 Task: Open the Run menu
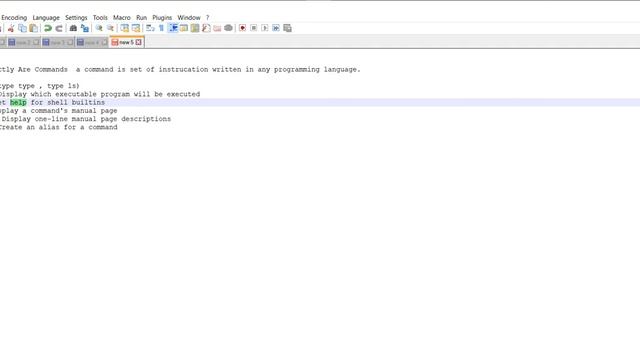click(141, 18)
